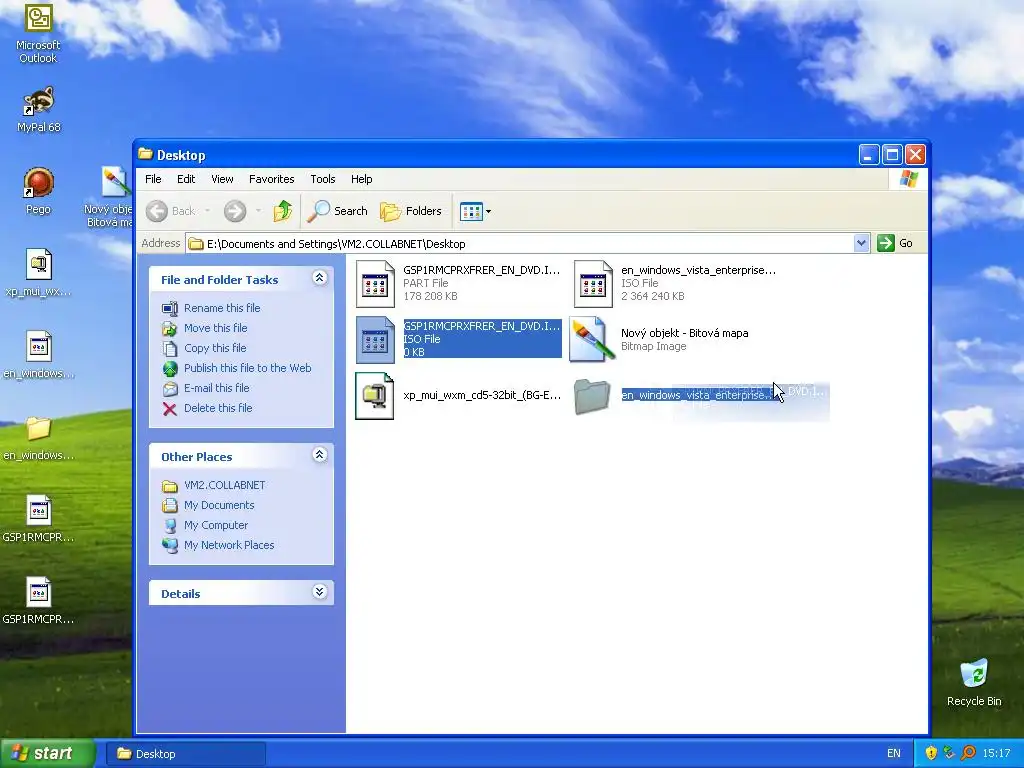This screenshot has height=768, width=1024.
Task: Click the Rename this file icon
Action: pyautogui.click(x=170, y=308)
